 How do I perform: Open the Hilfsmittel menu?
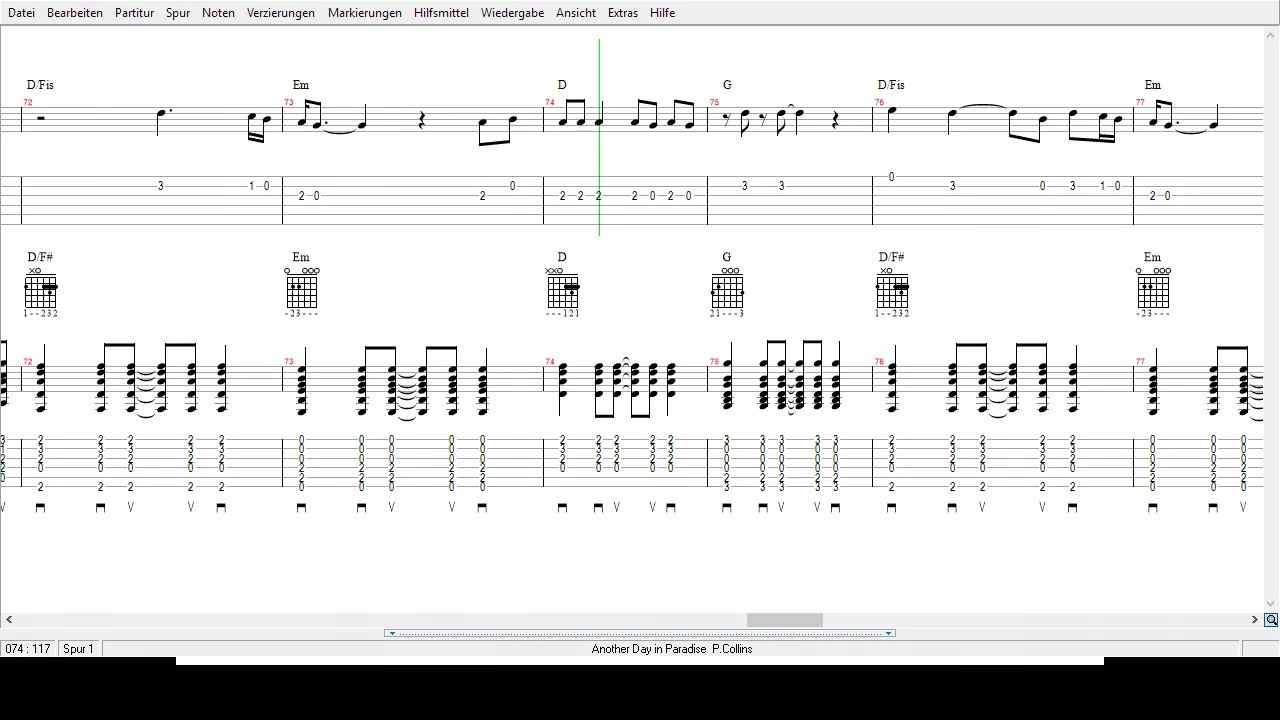click(441, 13)
